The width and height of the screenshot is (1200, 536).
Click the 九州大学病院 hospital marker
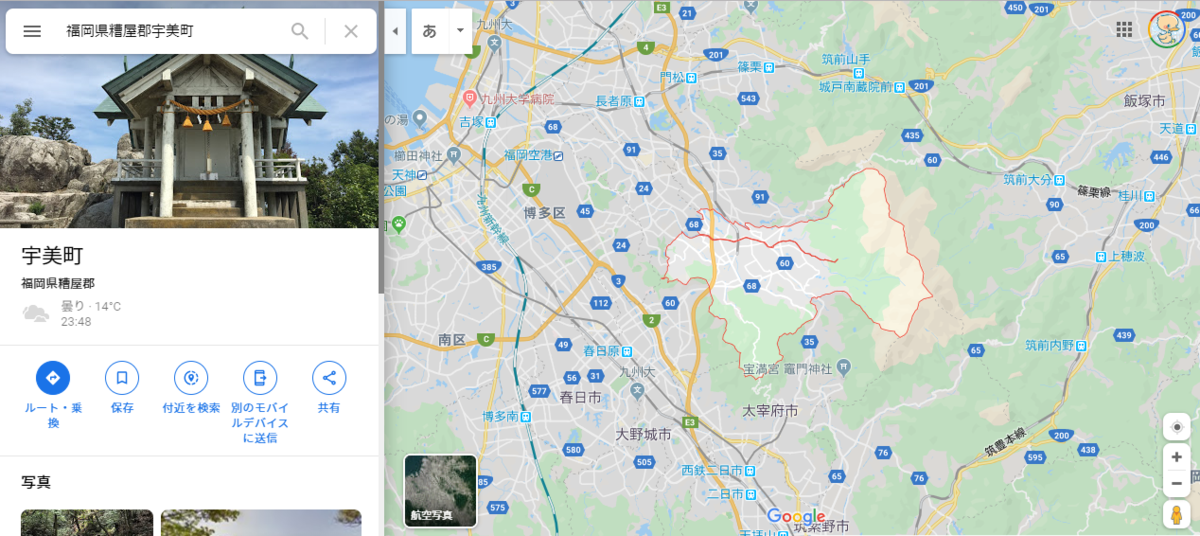coord(469,99)
